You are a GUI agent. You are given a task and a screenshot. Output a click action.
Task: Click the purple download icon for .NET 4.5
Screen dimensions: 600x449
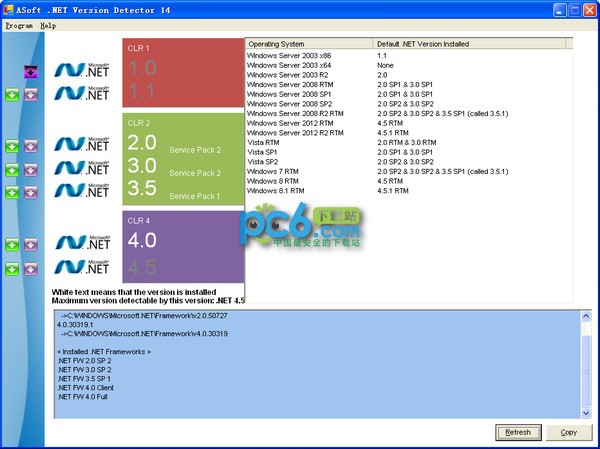coord(31,269)
